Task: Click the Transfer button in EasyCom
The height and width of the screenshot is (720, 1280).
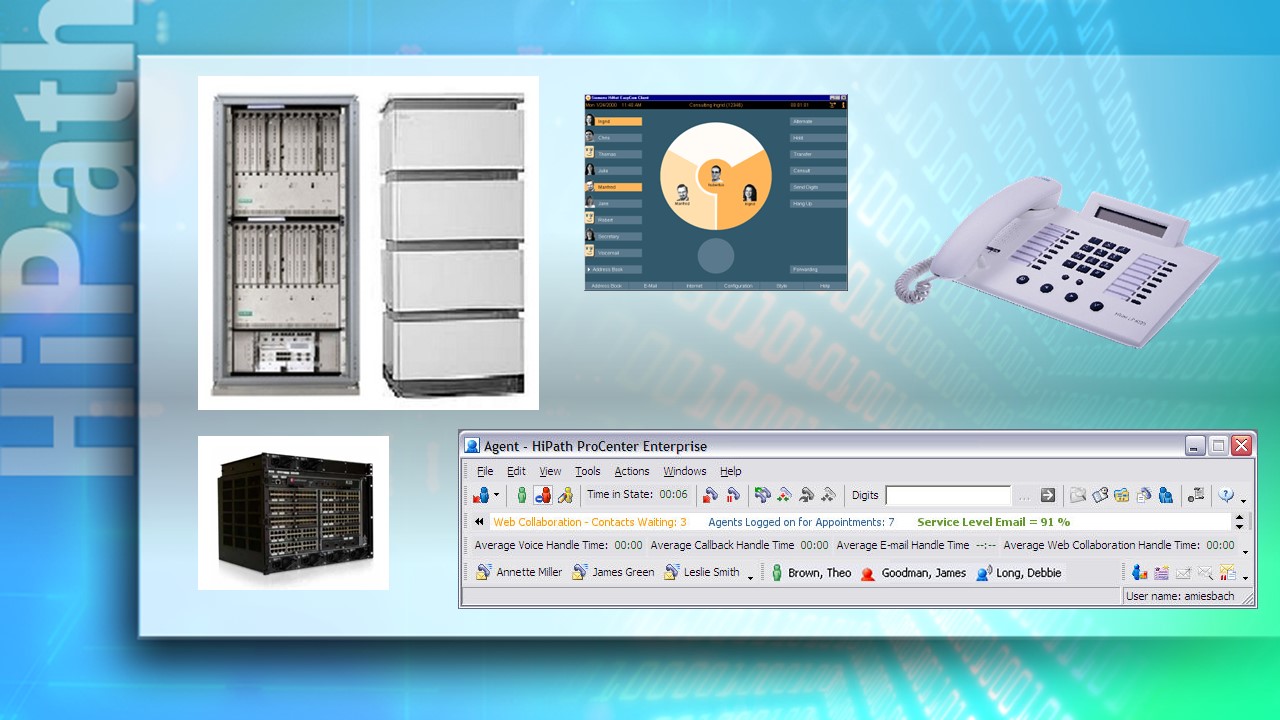Action: click(818, 155)
